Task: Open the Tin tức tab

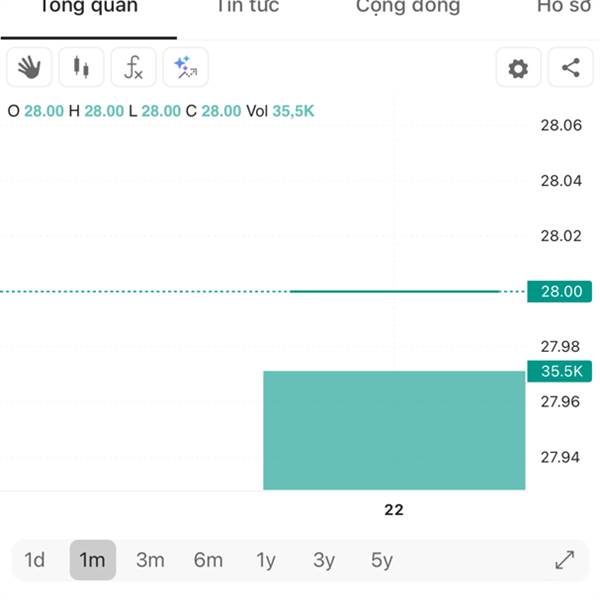Action: click(248, 7)
